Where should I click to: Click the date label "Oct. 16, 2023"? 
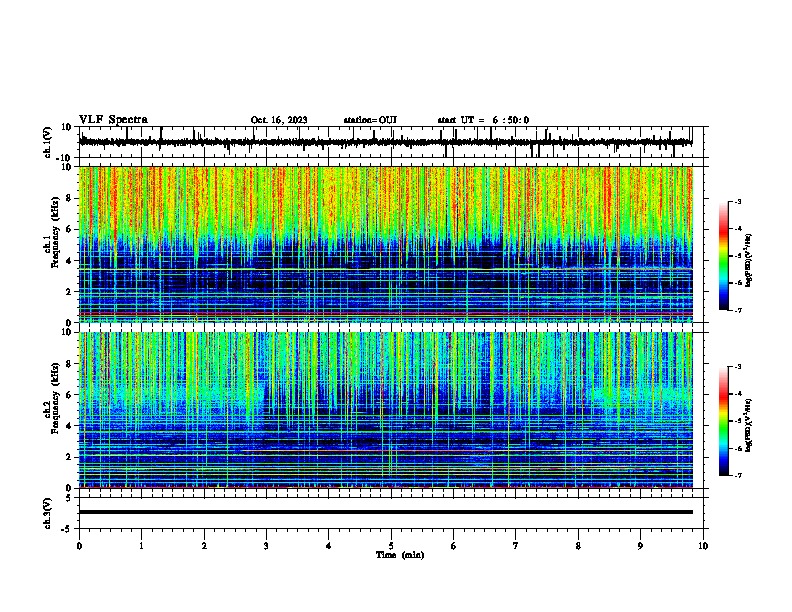click(x=279, y=120)
